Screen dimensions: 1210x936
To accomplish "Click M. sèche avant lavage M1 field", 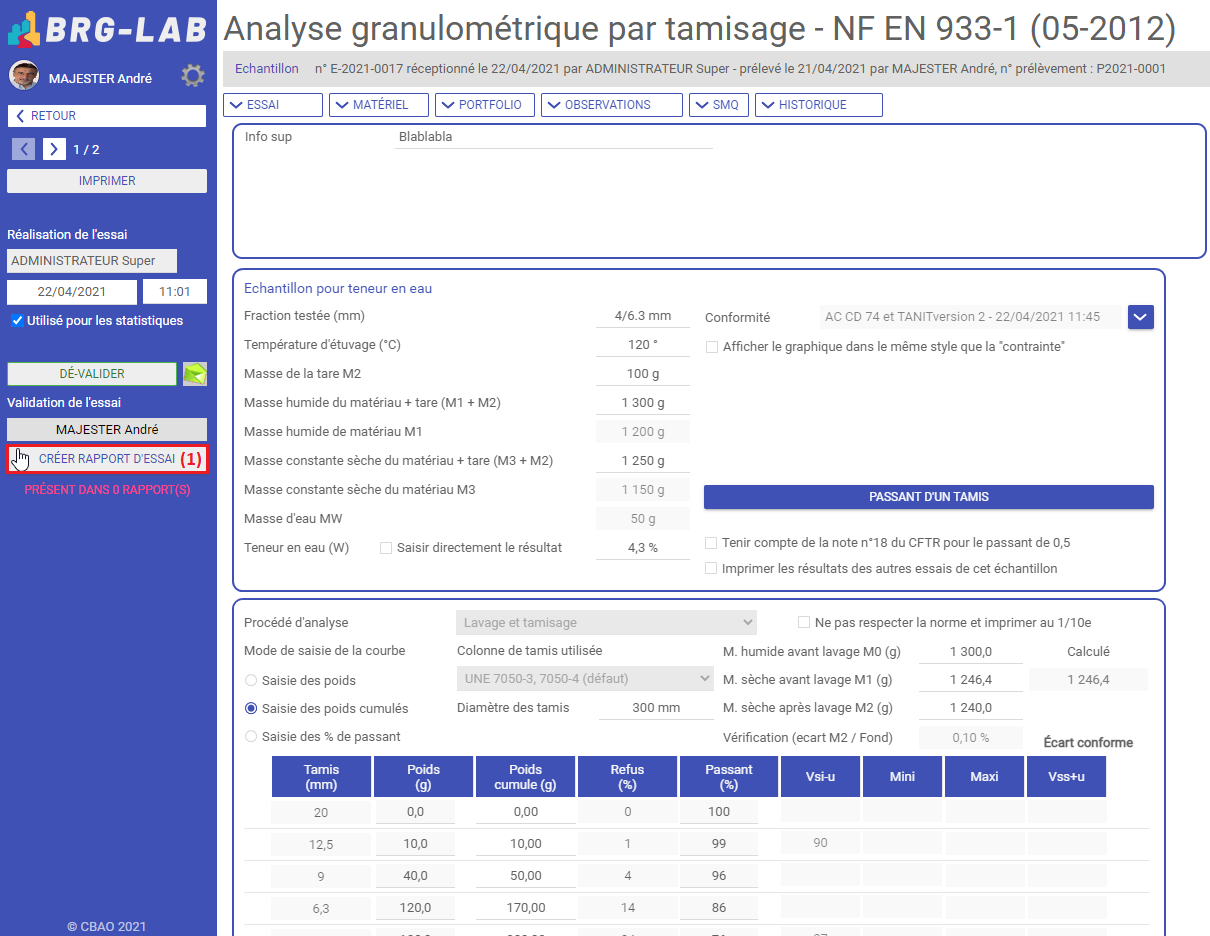I will point(971,680).
